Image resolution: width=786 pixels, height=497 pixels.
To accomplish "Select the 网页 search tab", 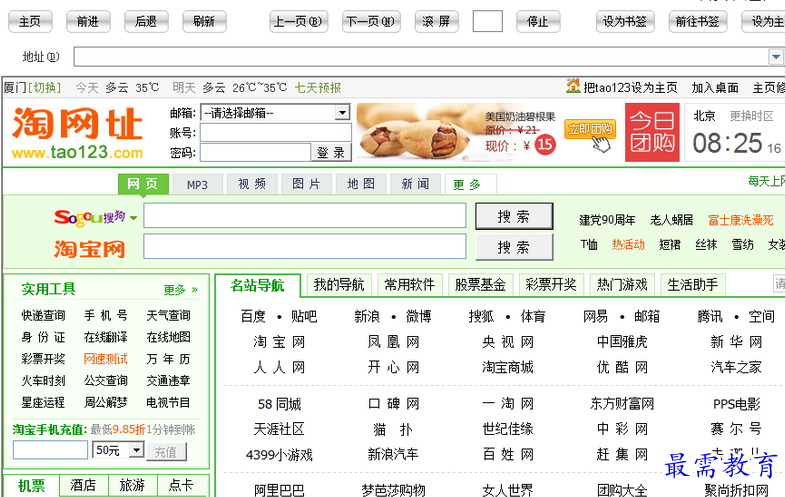I will coord(143,184).
